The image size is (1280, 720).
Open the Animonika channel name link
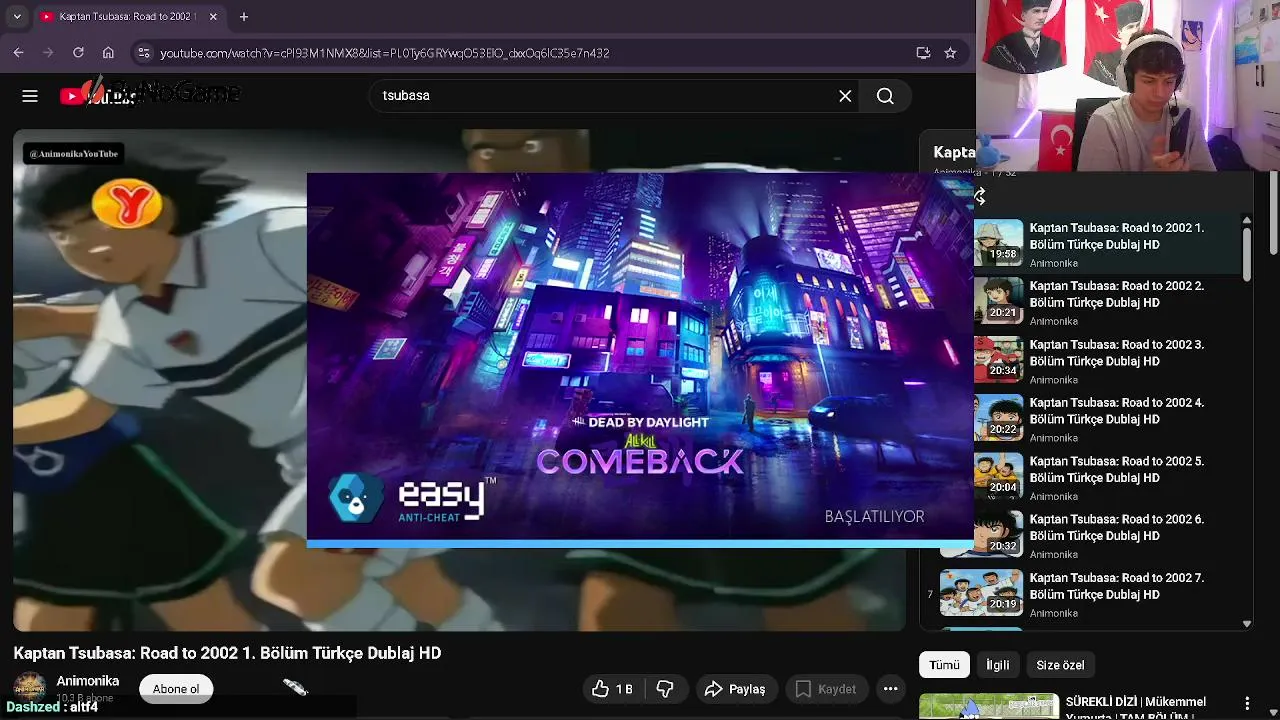(88, 681)
